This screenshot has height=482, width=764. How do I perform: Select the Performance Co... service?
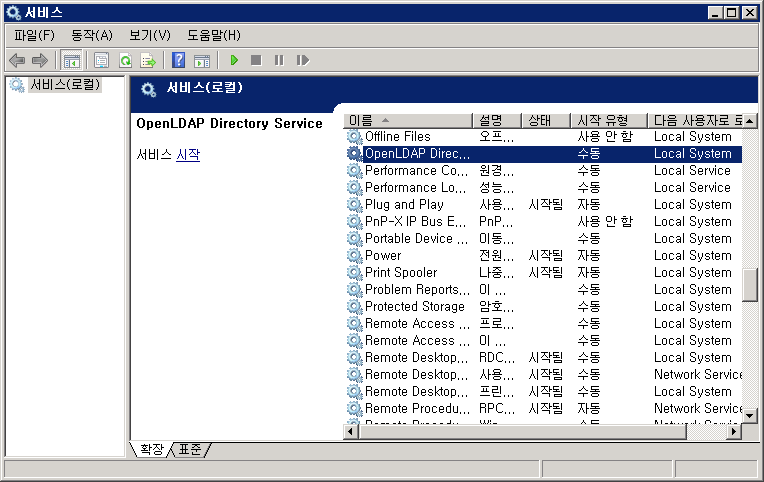(x=543, y=171)
